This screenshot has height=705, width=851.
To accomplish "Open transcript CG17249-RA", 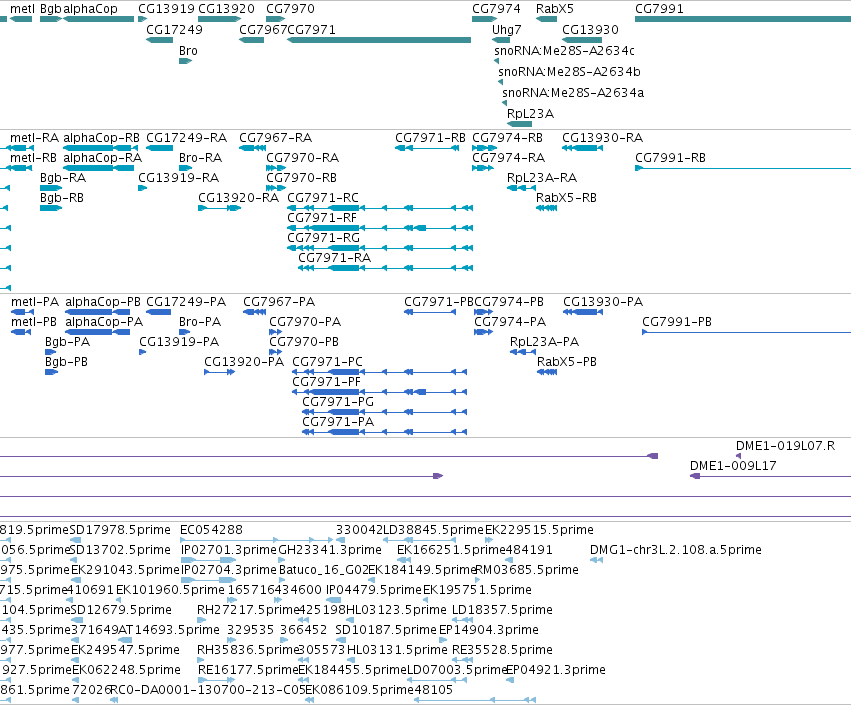I will 187,138.
